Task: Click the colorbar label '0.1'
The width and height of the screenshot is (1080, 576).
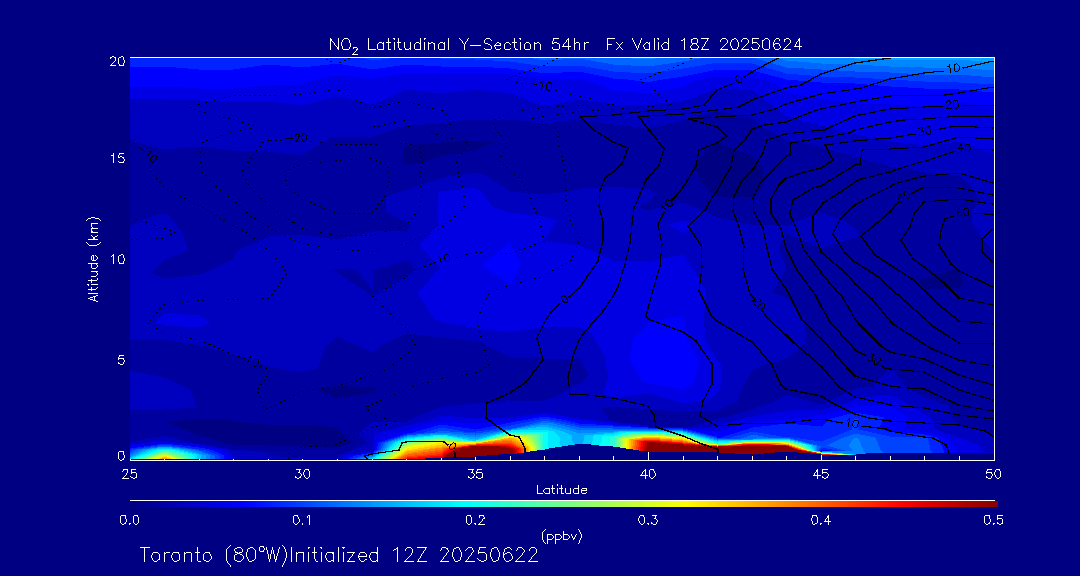Action: 302,520
